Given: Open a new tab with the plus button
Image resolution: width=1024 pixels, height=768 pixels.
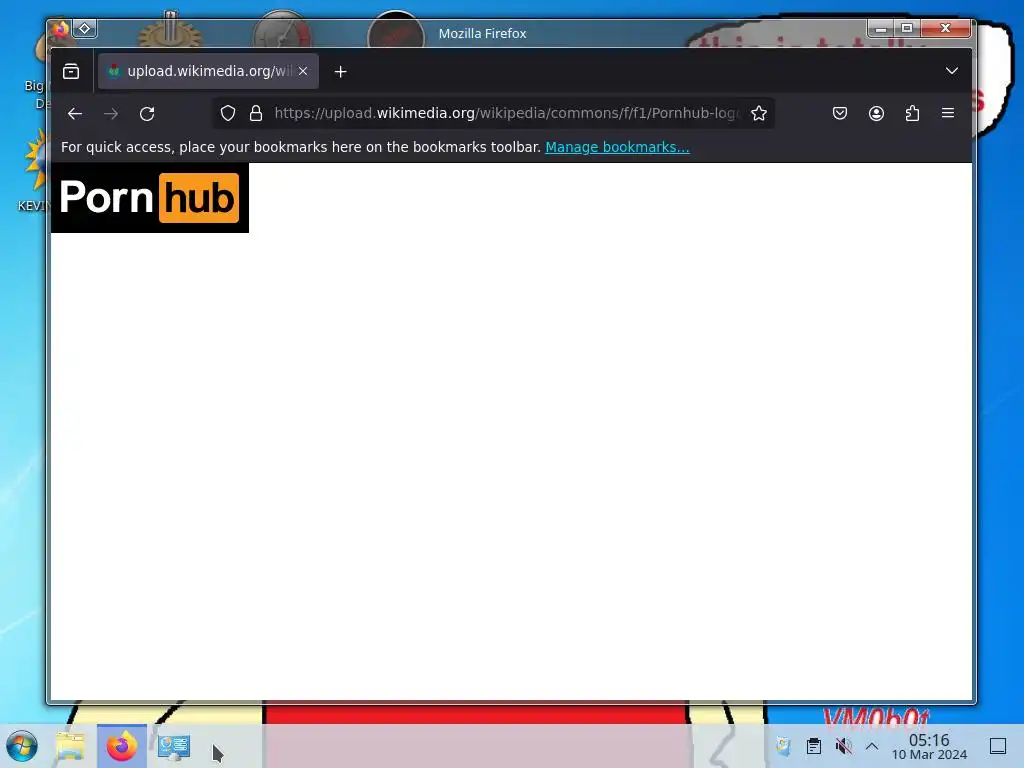Looking at the screenshot, I should point(340,72).
